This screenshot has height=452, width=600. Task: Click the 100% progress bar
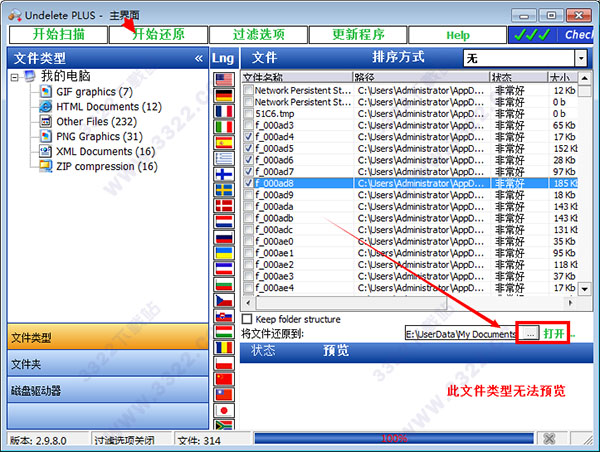point(394,439)
